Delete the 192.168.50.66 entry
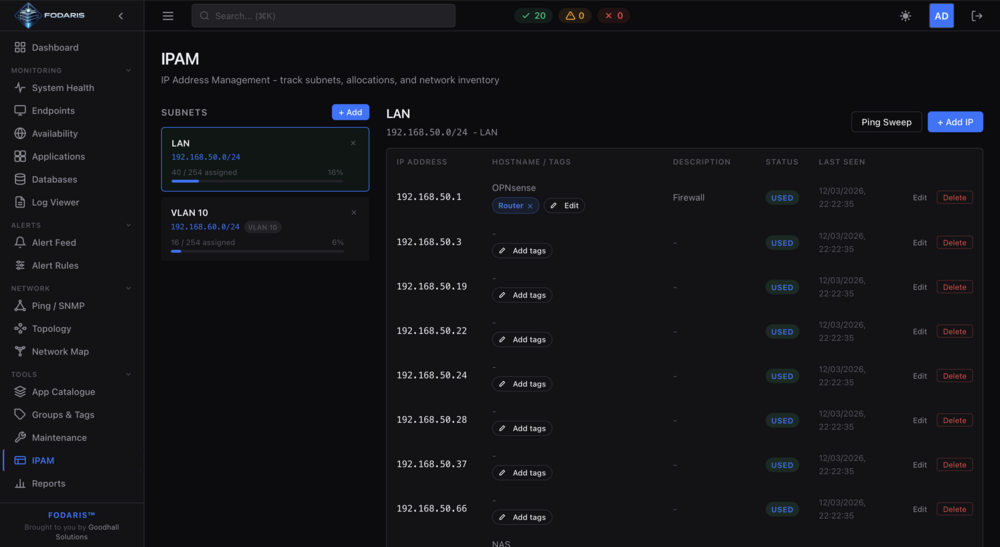This screenshot has width=1000, height=547. coord(954,509)
